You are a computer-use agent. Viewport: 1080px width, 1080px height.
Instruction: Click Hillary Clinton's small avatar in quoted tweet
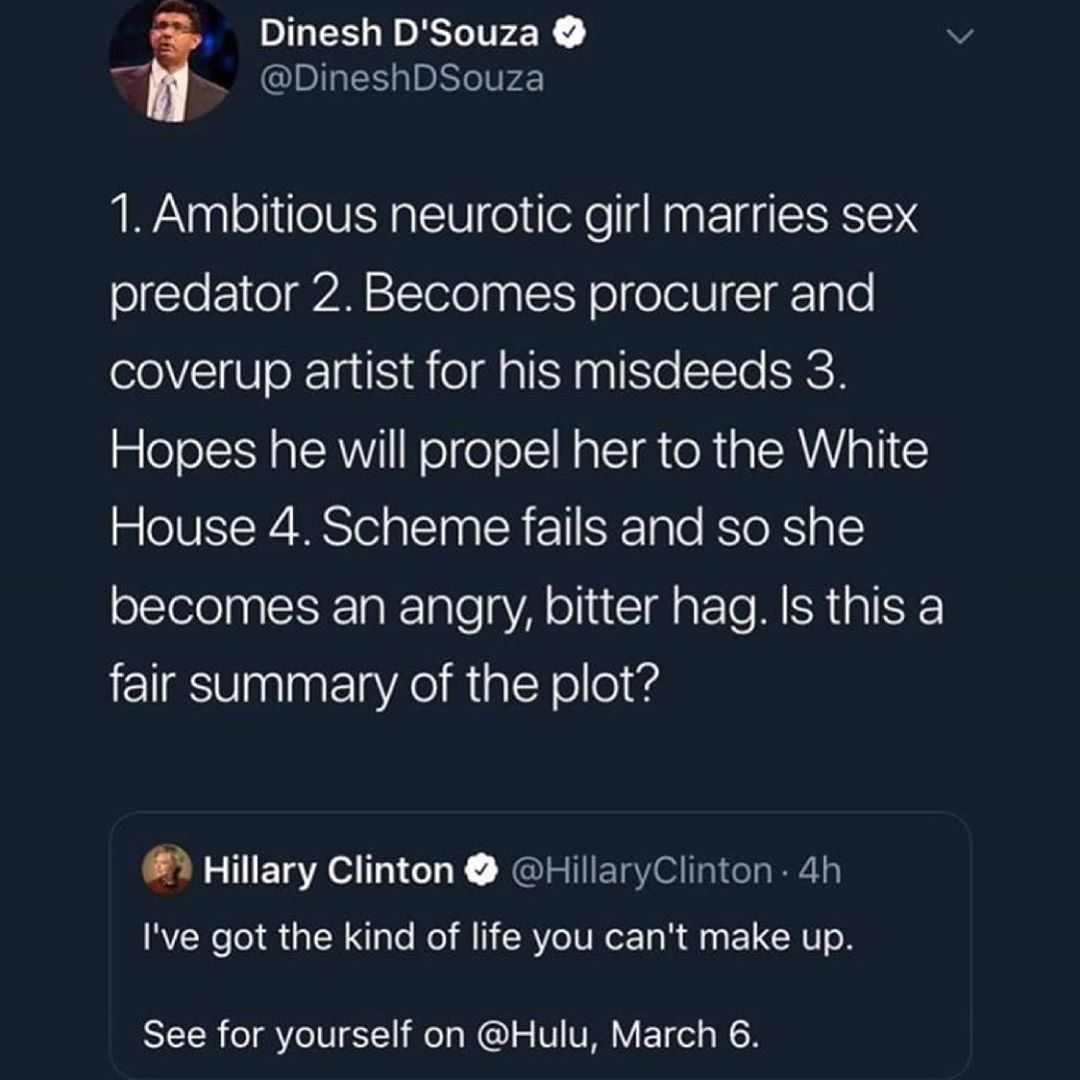pyautogui.click(x=166, y=870)
